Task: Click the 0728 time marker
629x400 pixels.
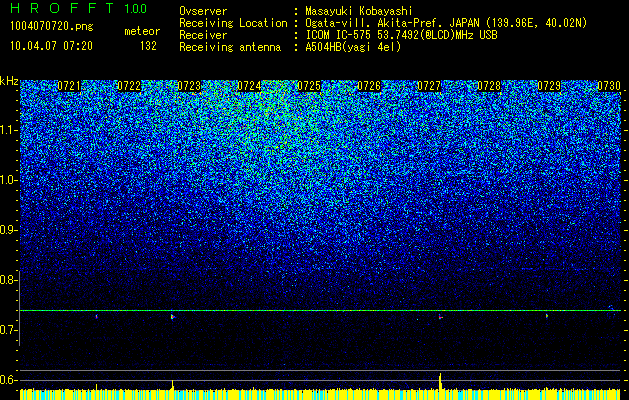Action: coord(489,86)
